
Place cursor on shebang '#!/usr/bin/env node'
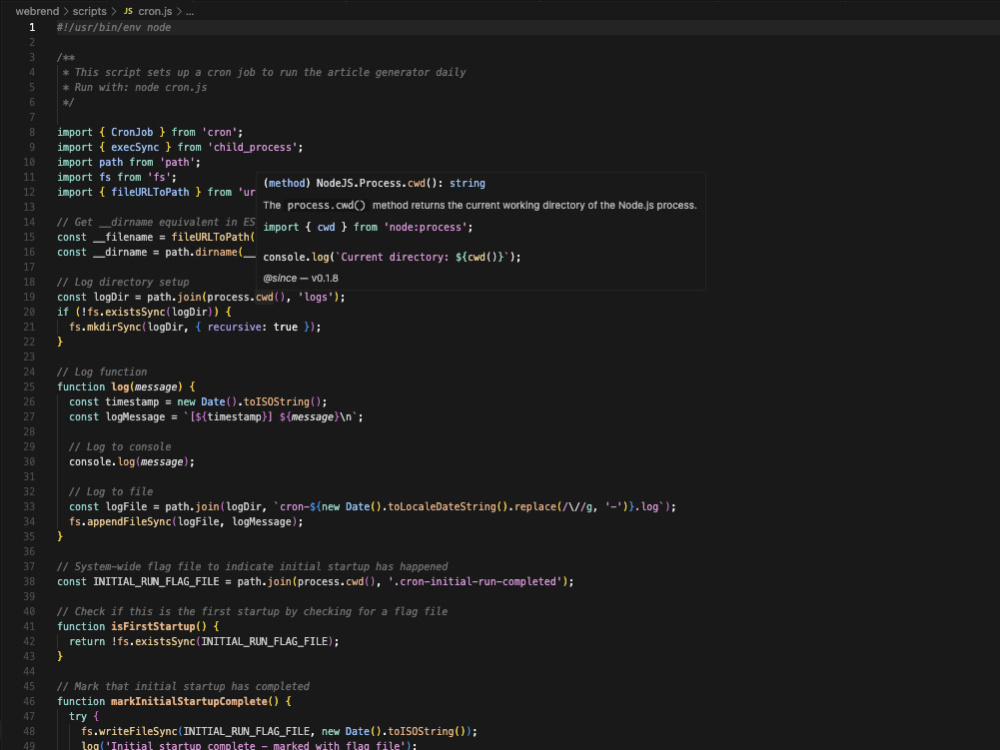click(x=114, y=27)
